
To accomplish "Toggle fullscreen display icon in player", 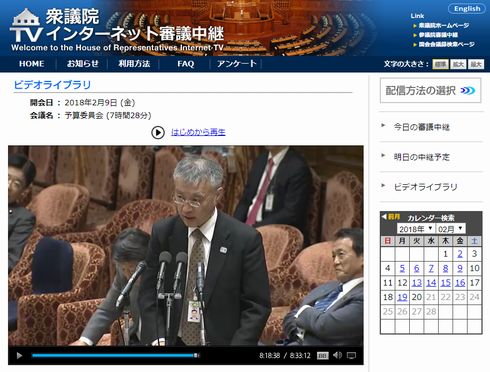I will click(351, 355).
